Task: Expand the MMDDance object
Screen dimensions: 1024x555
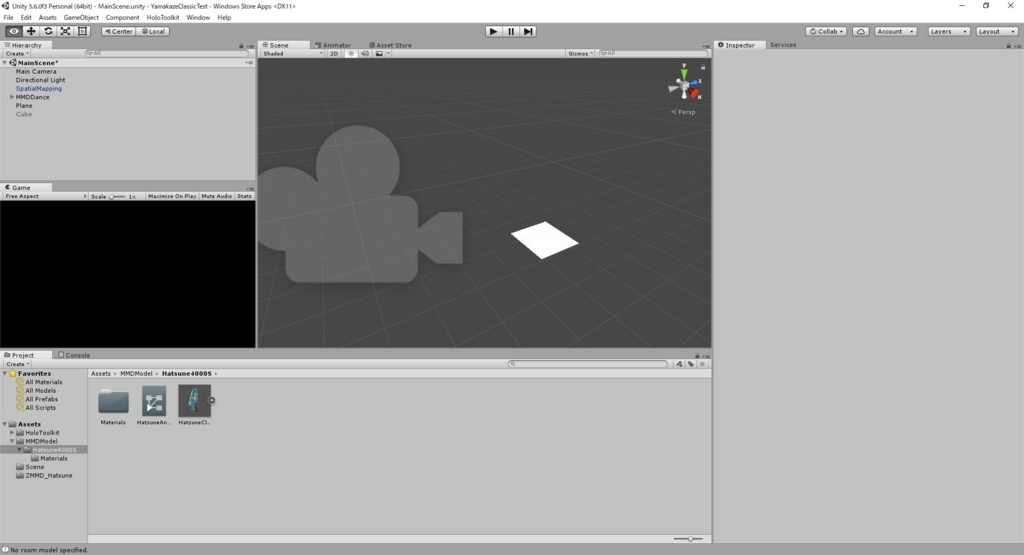Action: tap(12, 97)
